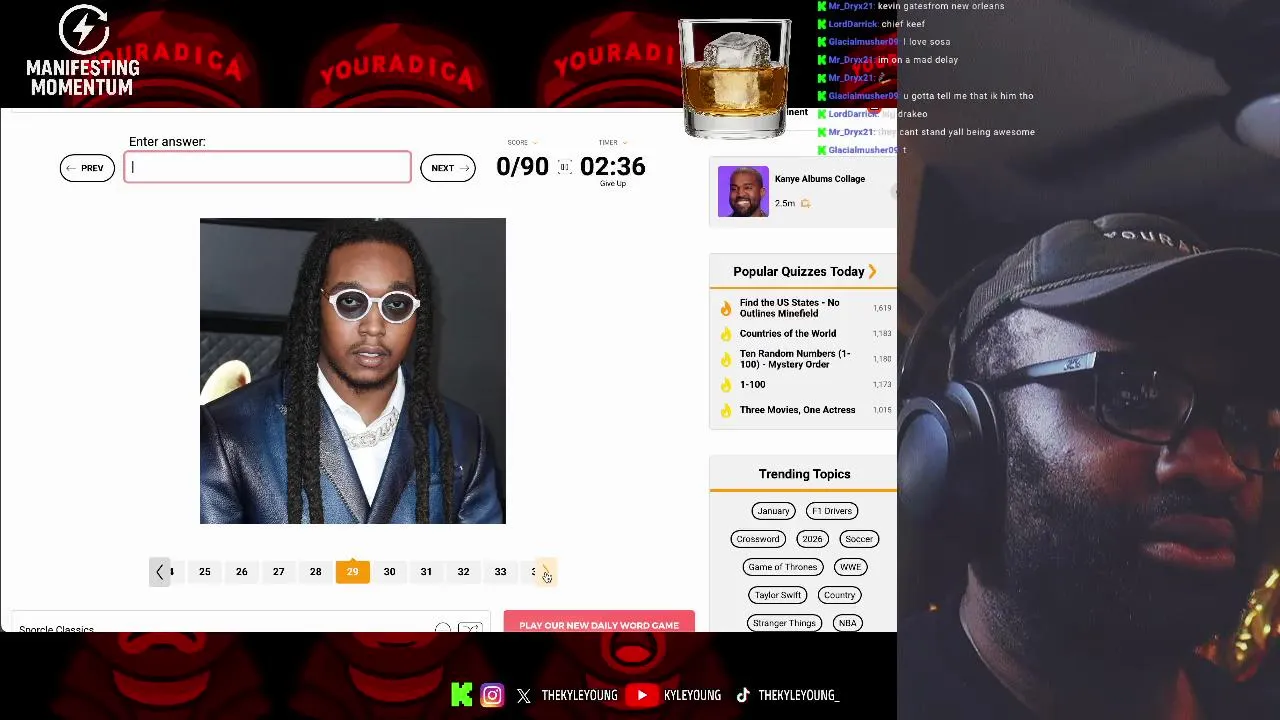Click the 02:36 timer value
The width and height of the screenshot is (1280, 720).
click(612, 167)
